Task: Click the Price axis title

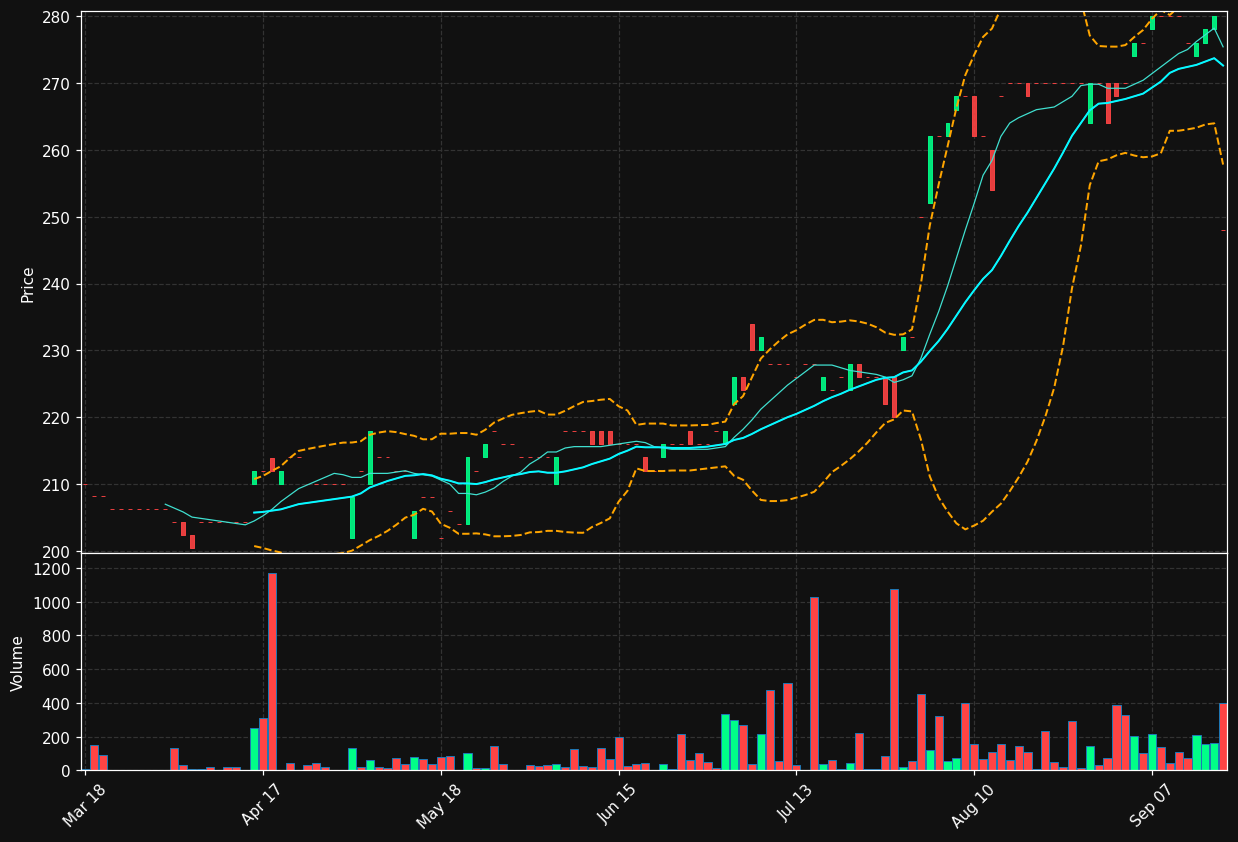Action: click(27, 285)
